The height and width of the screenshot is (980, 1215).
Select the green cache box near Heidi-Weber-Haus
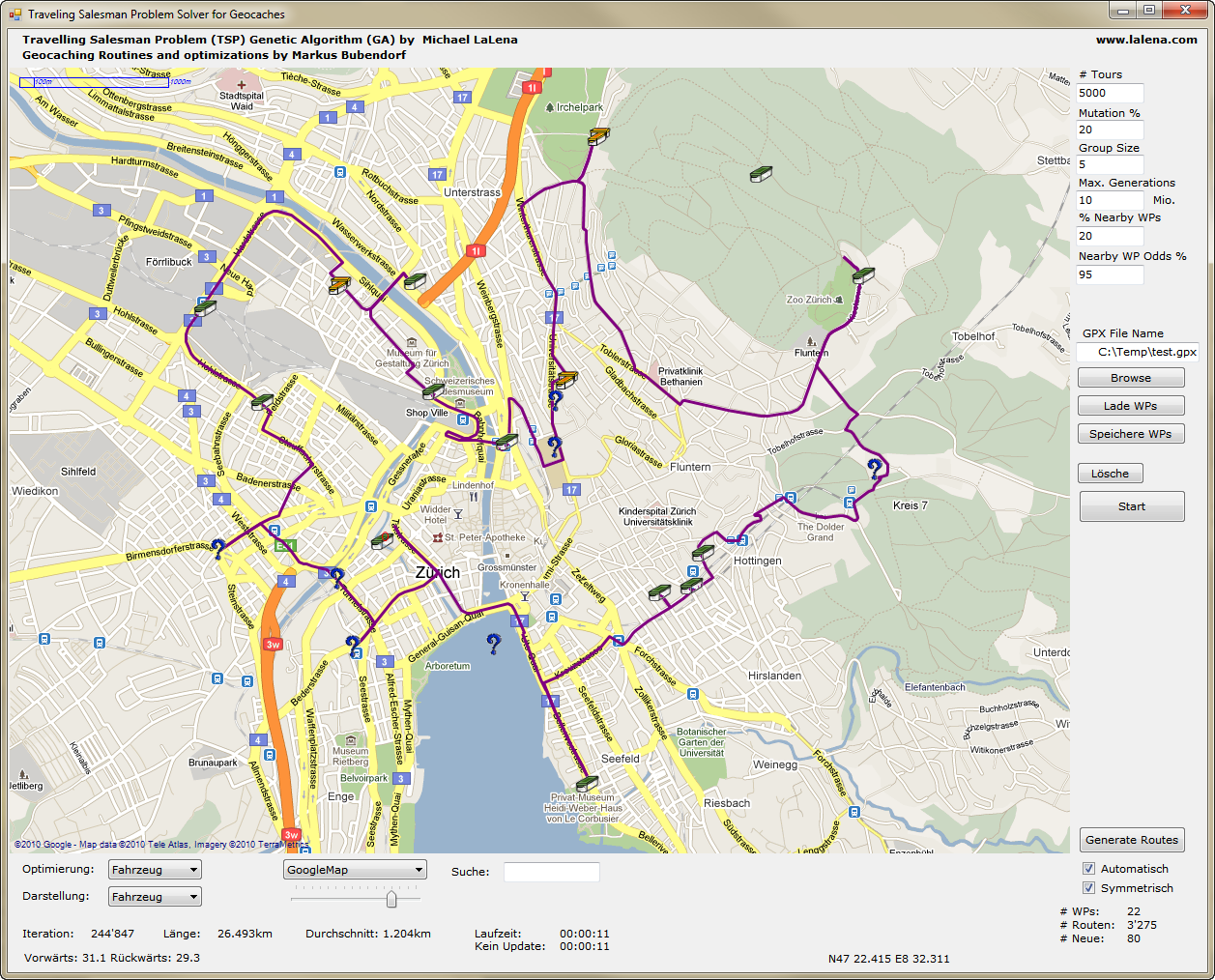pos(587,784)
